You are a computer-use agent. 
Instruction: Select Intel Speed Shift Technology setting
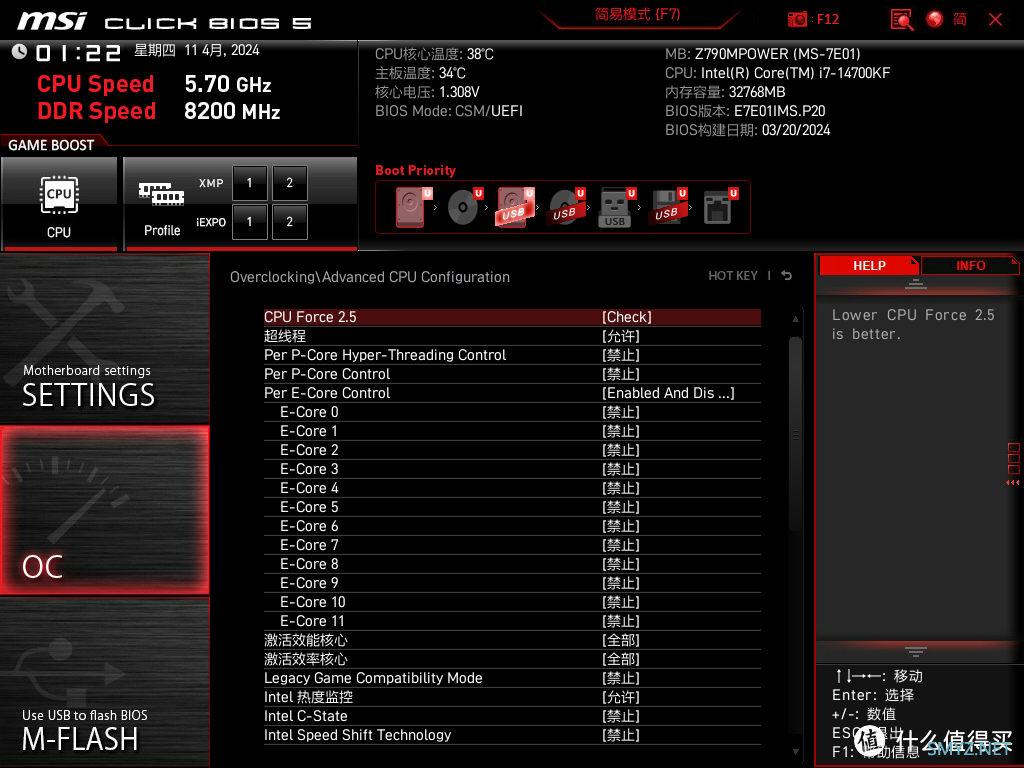(512, 735)
